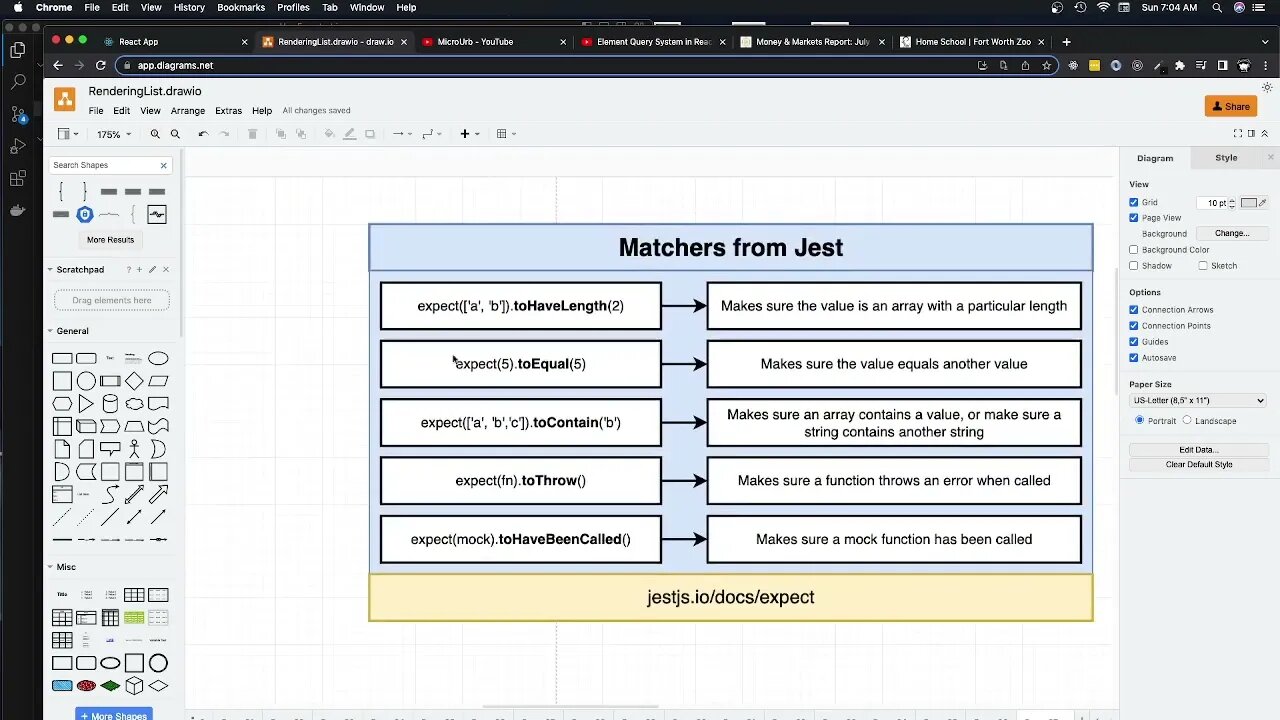1280x720 pixels.
Task: Click the To Front icon
Action: [x=280, y=134]
